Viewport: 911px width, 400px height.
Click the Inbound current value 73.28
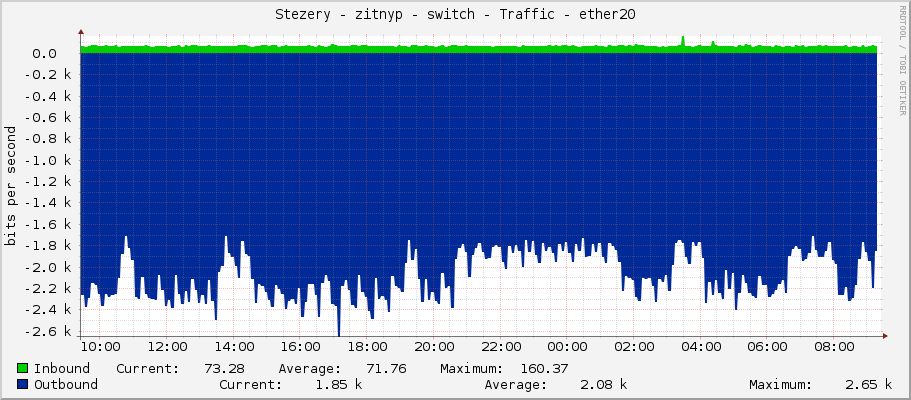(224, 369)
